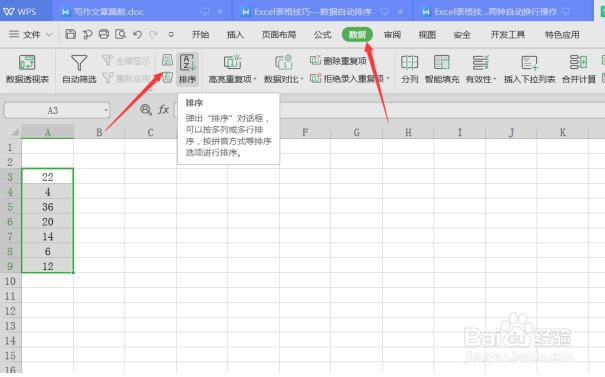Switch to the 特色应用 ribbon tab

click(562, 35)
